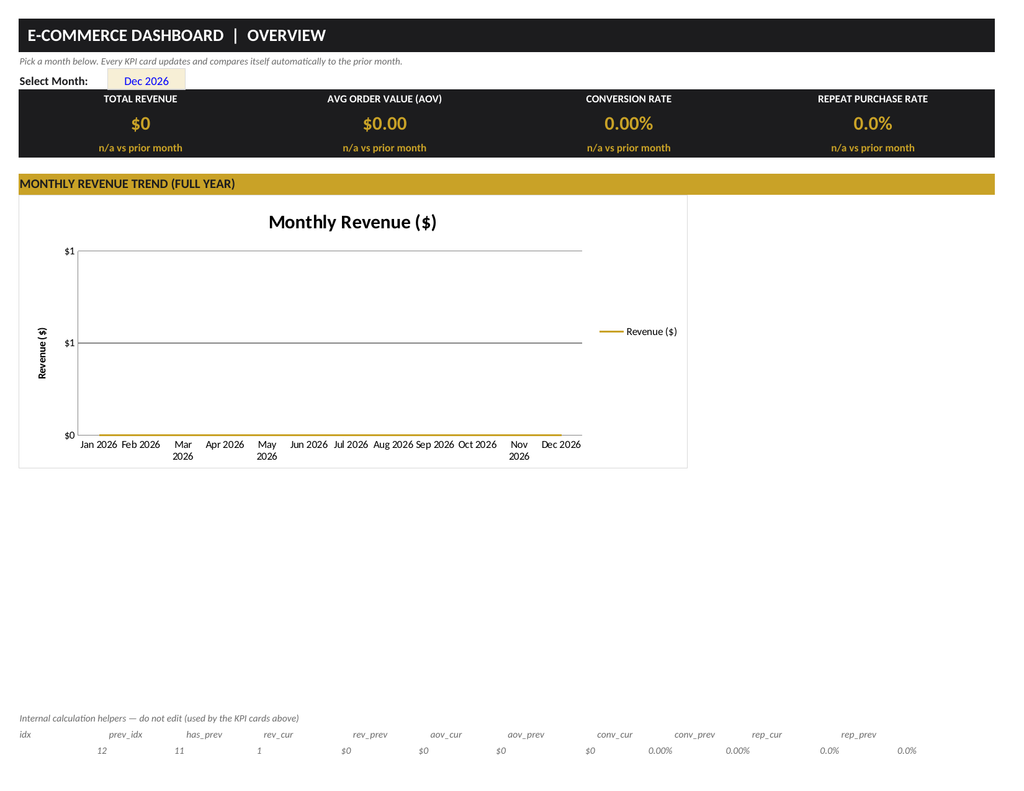This screenshot has width=1024, height=791.
Task: Click 'n/a vs prior month' under Conversion Rate
Action: [628, 148]
